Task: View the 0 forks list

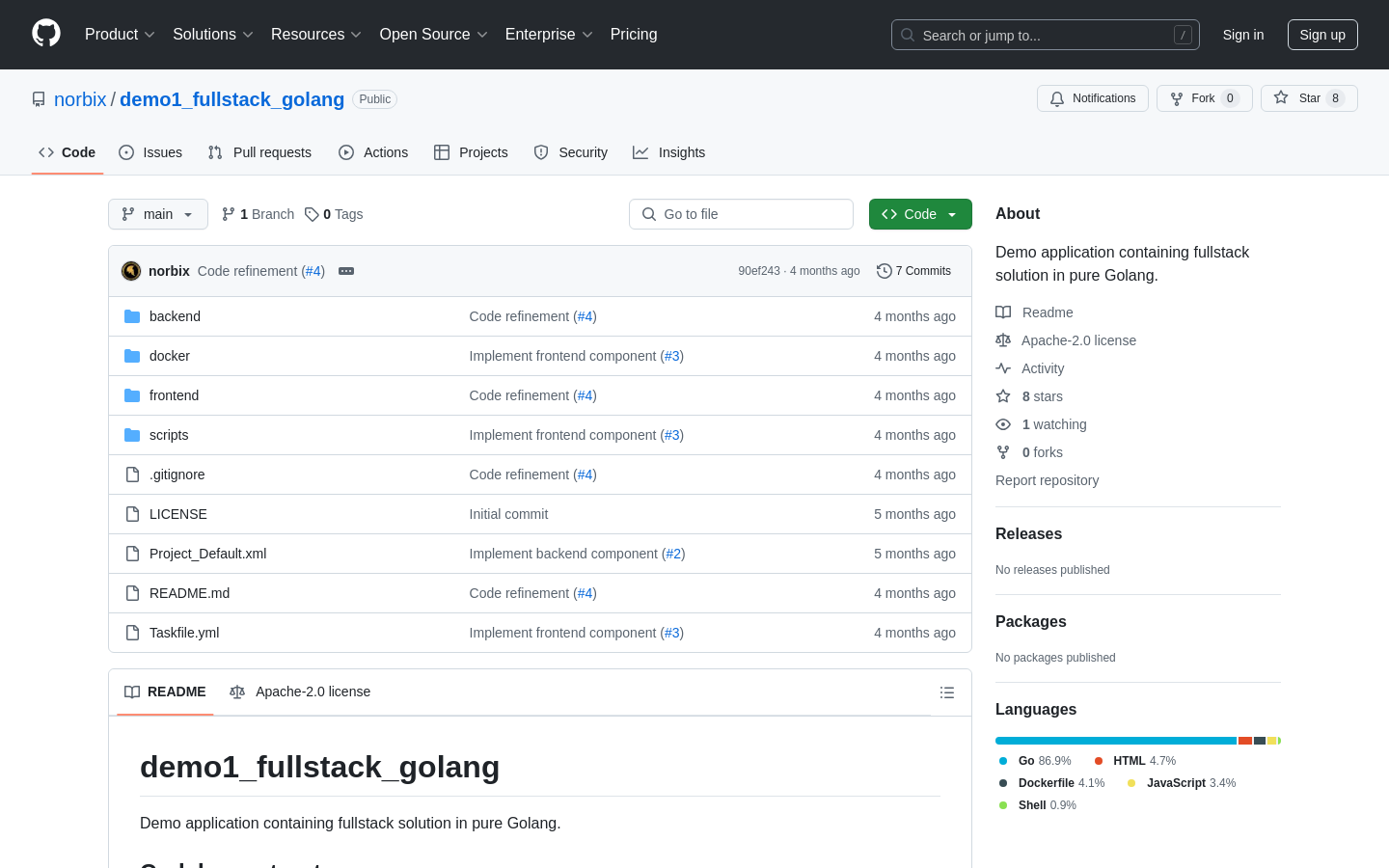Action: point(1029,452)
